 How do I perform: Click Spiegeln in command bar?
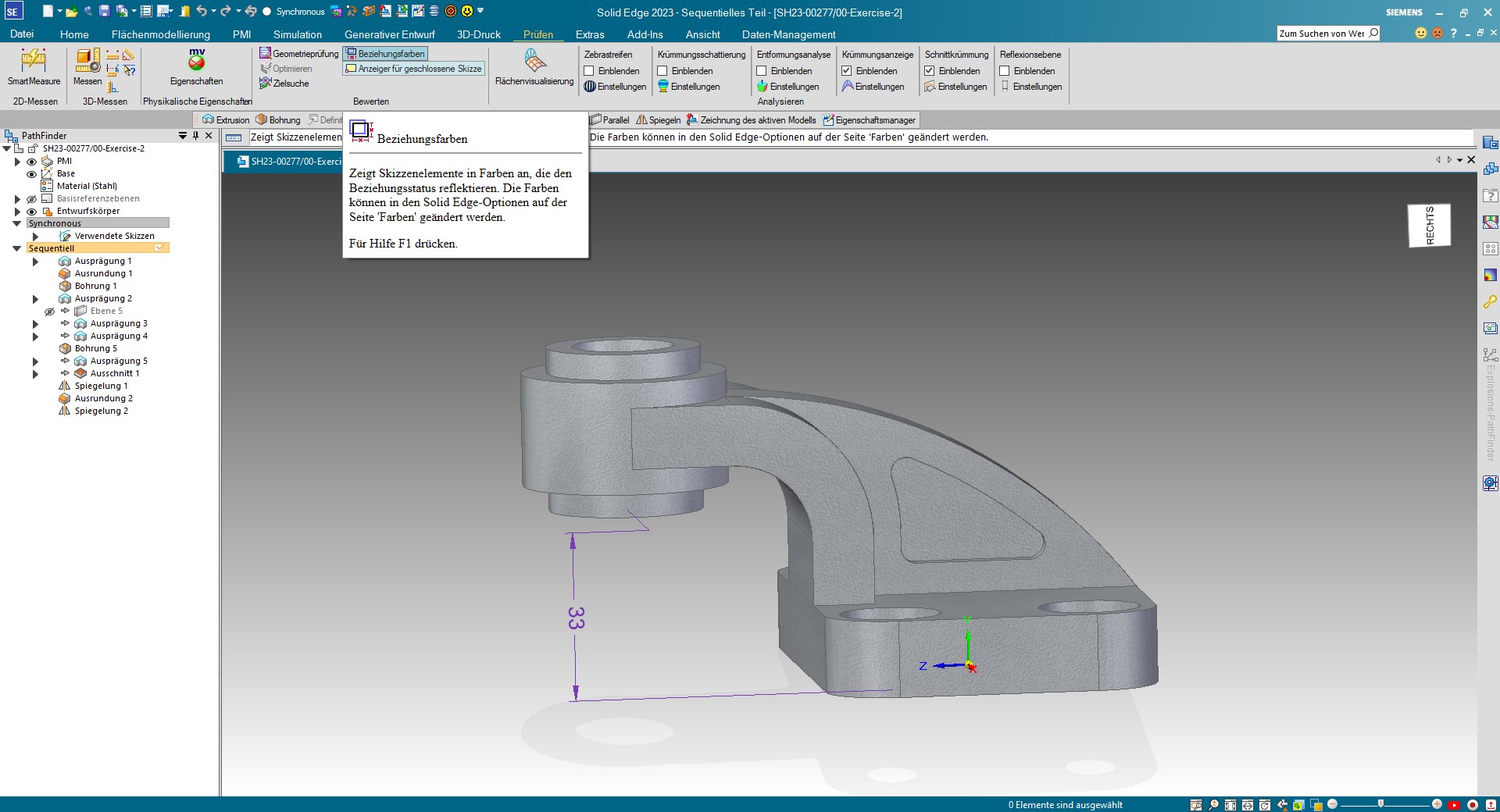point(659,119)
